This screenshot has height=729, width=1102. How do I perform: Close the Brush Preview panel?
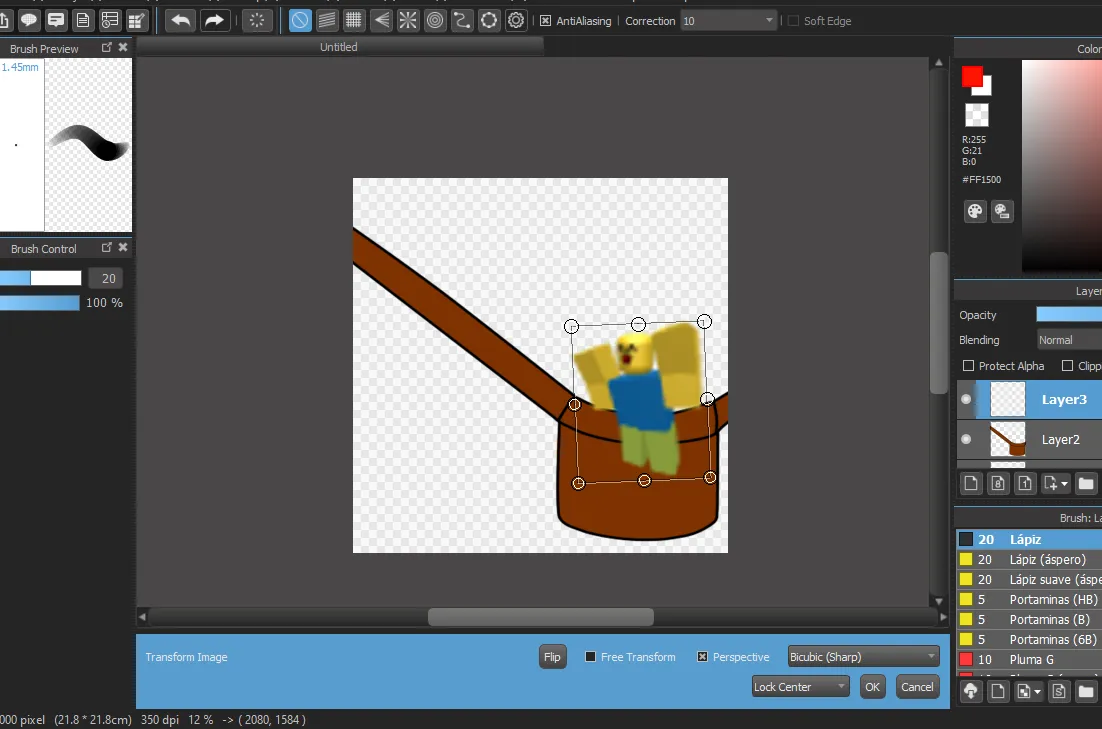(x=123, y=47)
